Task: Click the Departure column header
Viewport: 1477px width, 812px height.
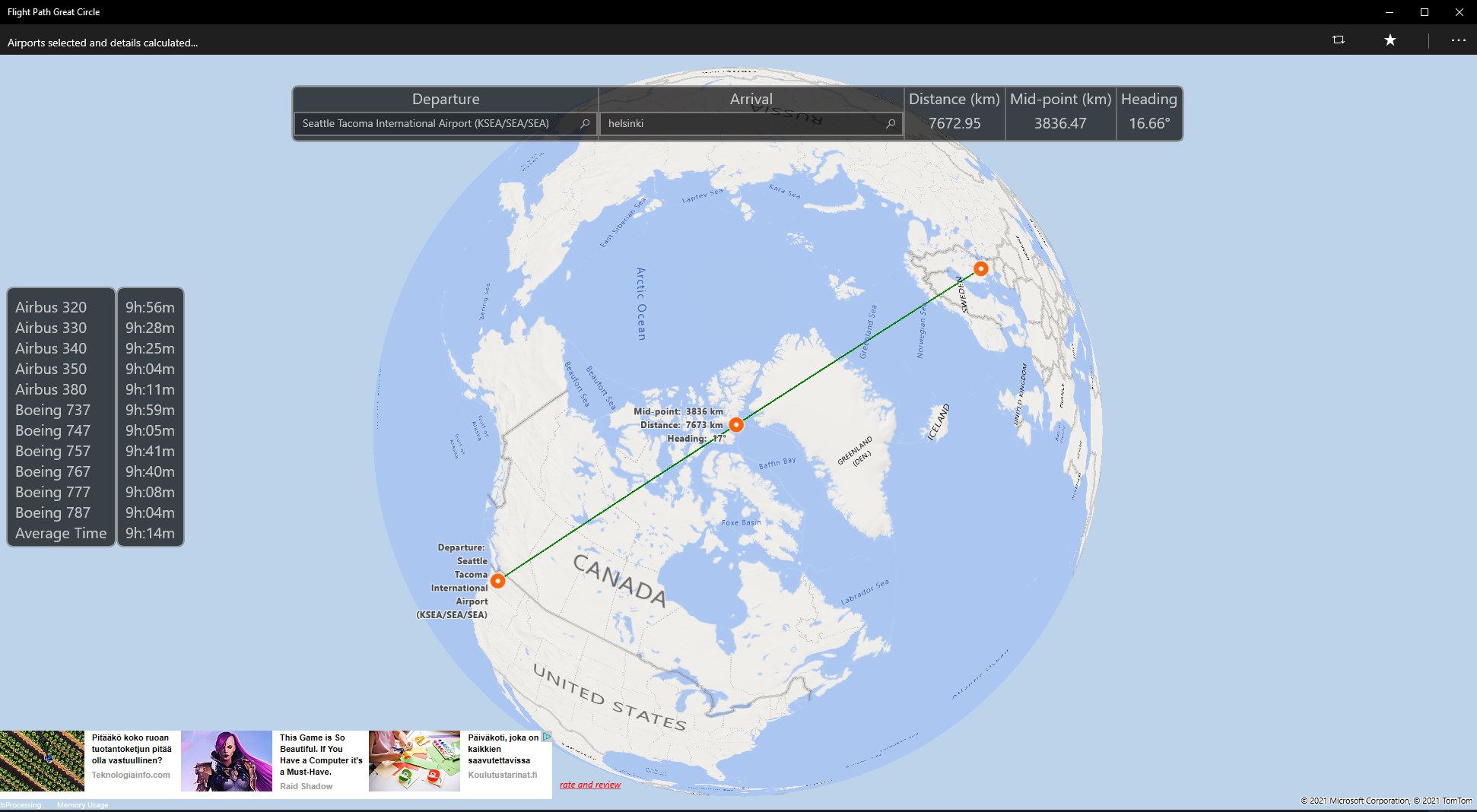Action: click(446, 99)
